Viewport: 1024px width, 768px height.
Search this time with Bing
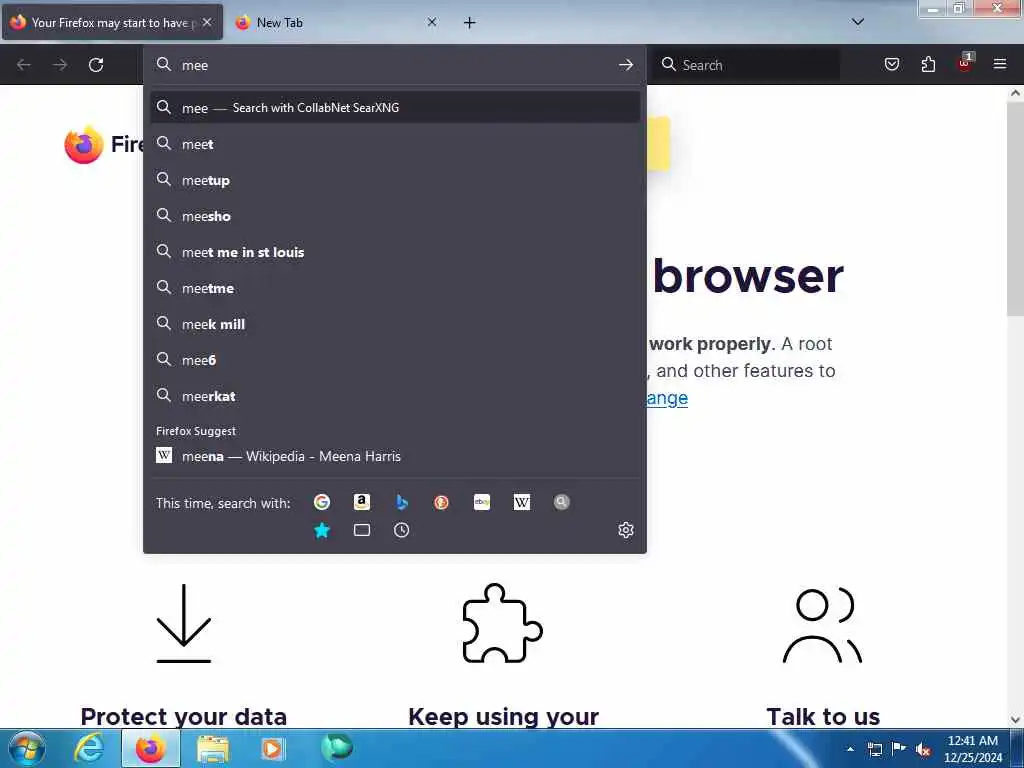[x=402, y=502]
